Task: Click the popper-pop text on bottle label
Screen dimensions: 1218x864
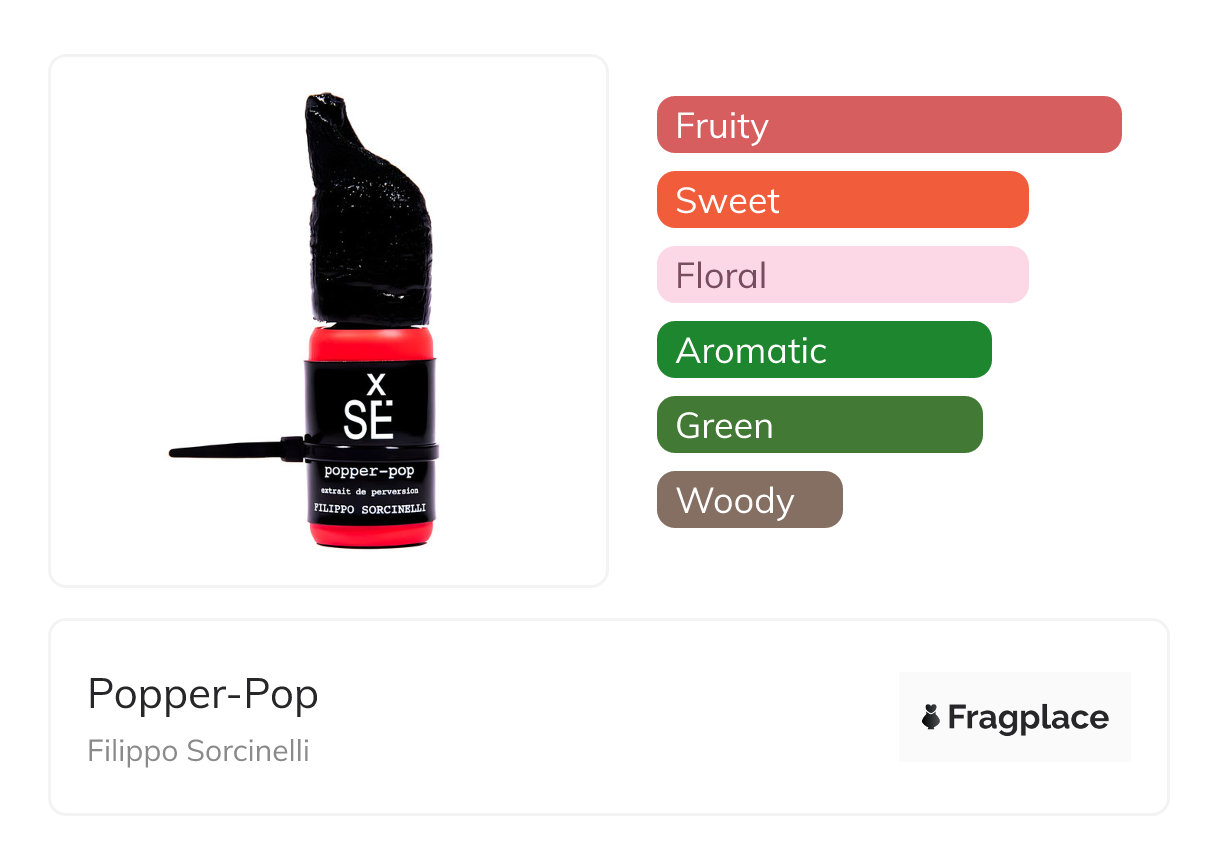Action: click(x=369, y=469)
